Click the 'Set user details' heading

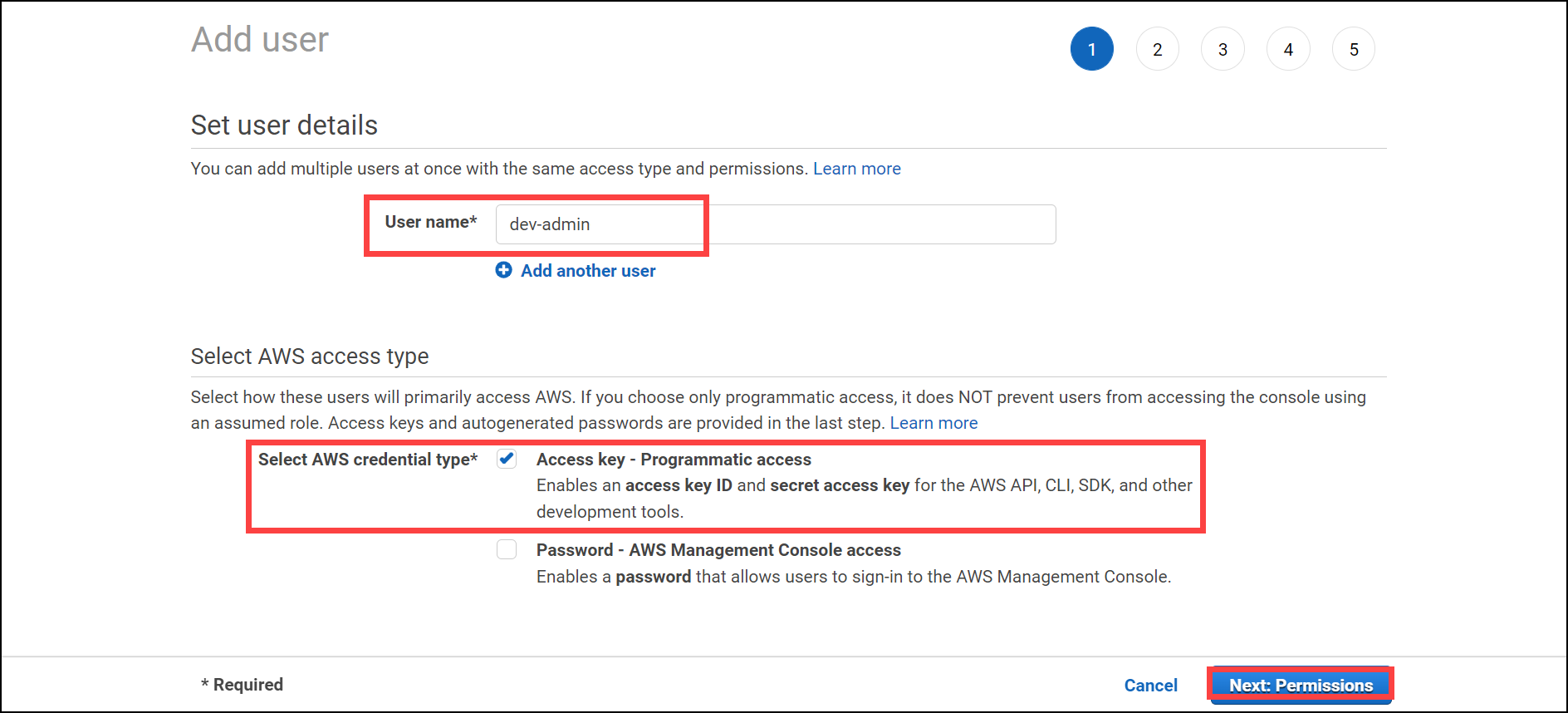[284, 125]
